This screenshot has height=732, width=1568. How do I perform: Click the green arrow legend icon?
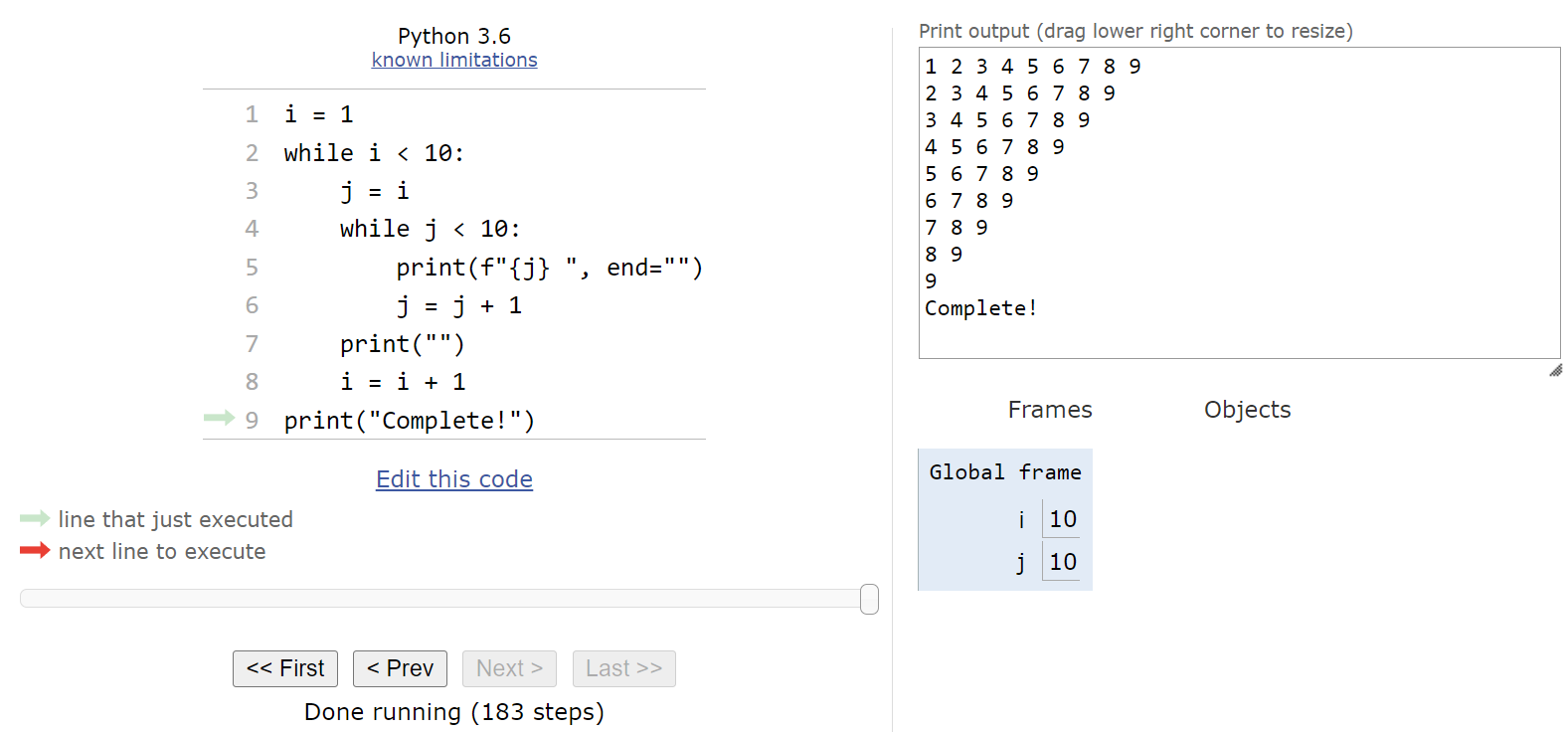click(x=35, y=518)
